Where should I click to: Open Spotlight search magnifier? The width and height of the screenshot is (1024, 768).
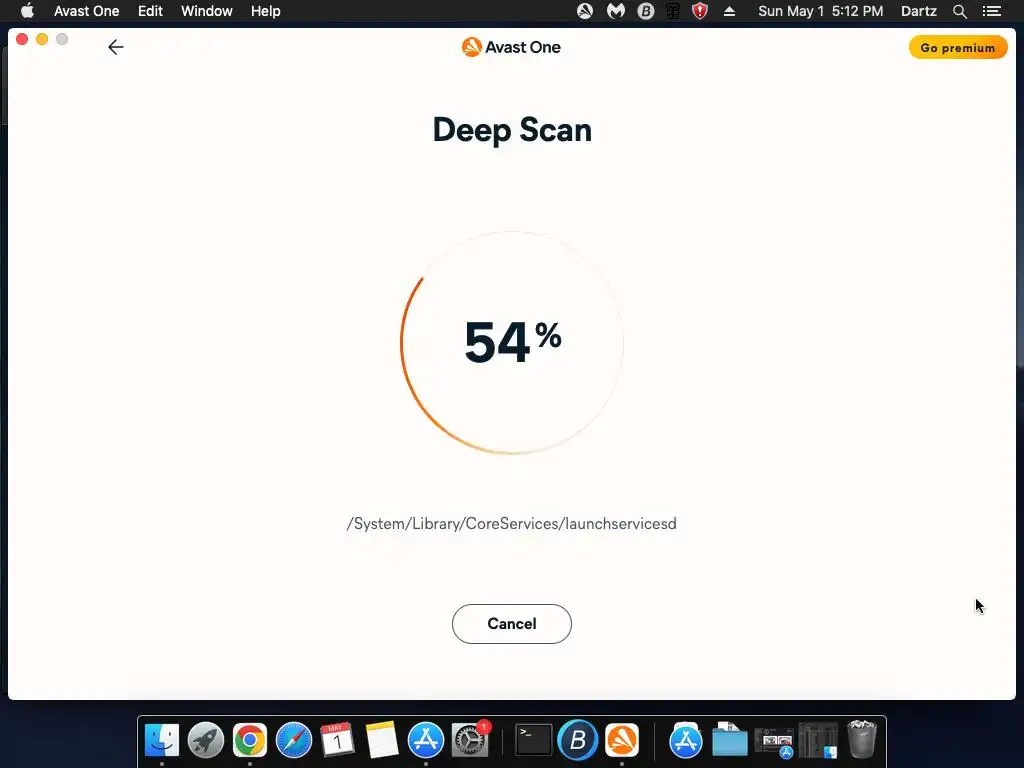959,11
